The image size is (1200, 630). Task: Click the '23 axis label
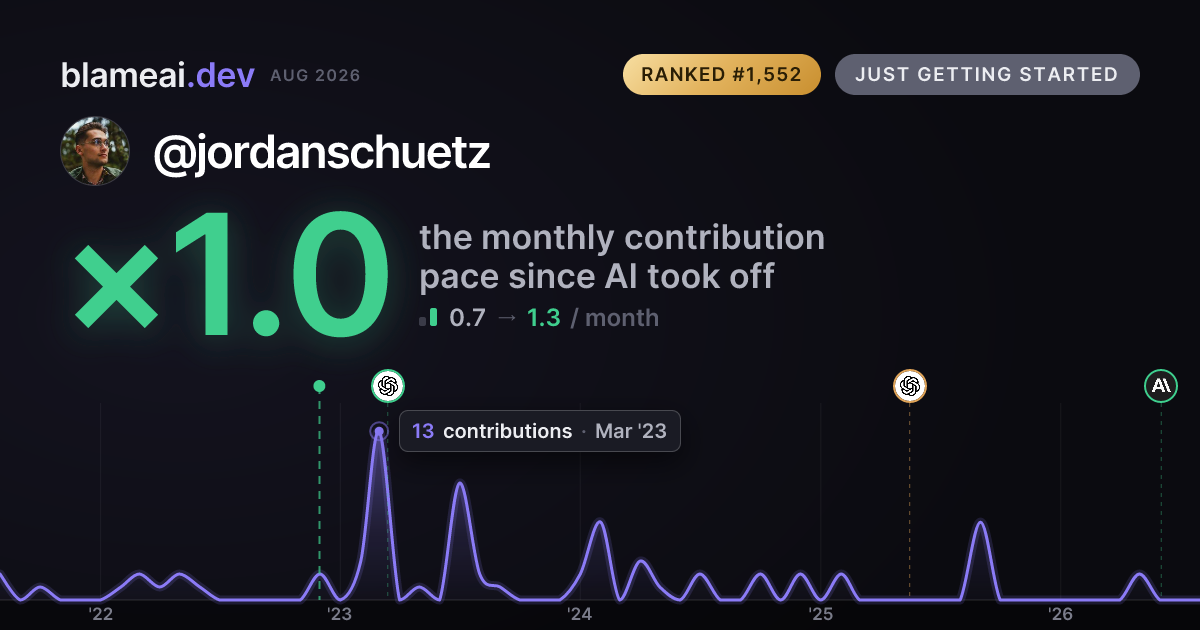340,613
